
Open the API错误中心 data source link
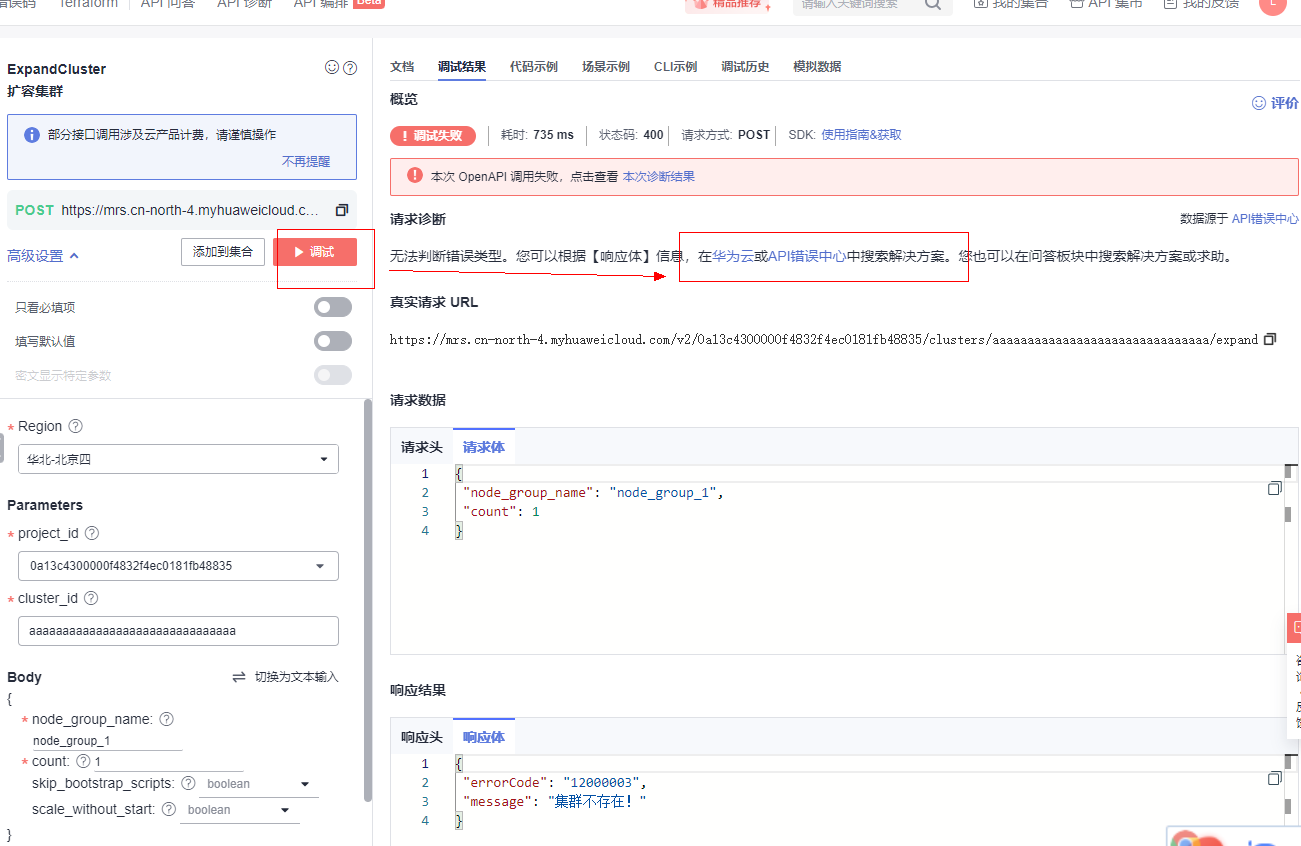[1265, 219]
